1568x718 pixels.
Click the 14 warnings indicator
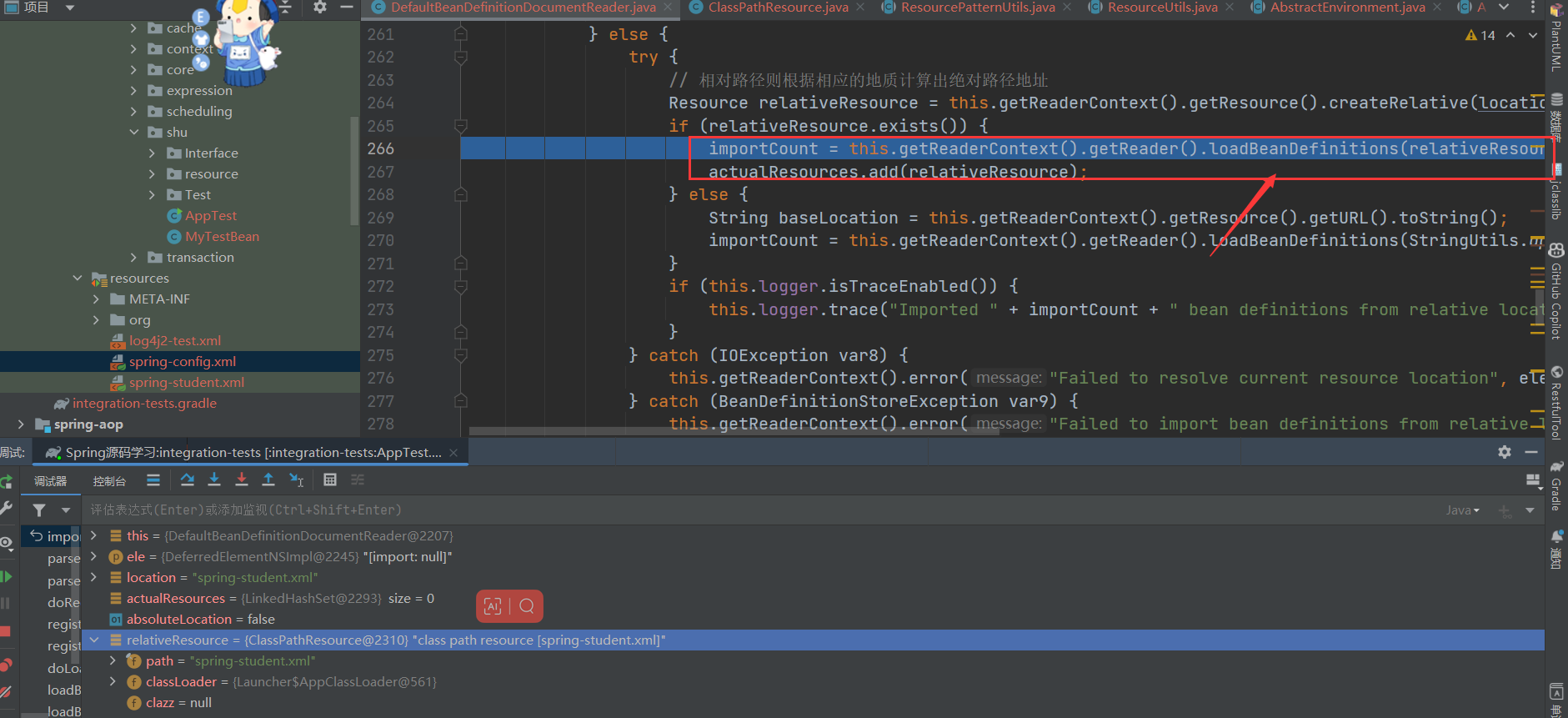(x=1480, y=35)
